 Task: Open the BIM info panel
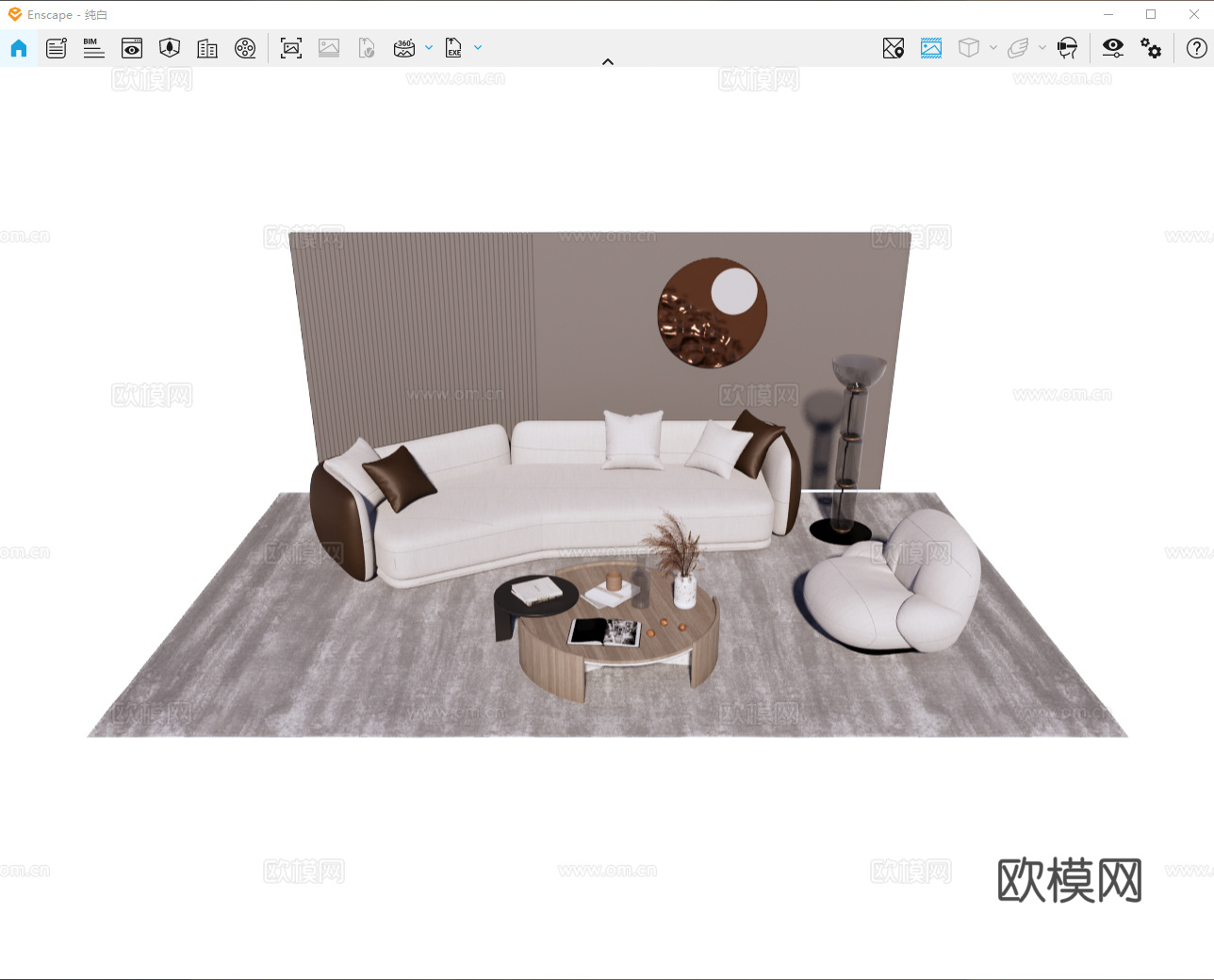[x=93, y=48]
